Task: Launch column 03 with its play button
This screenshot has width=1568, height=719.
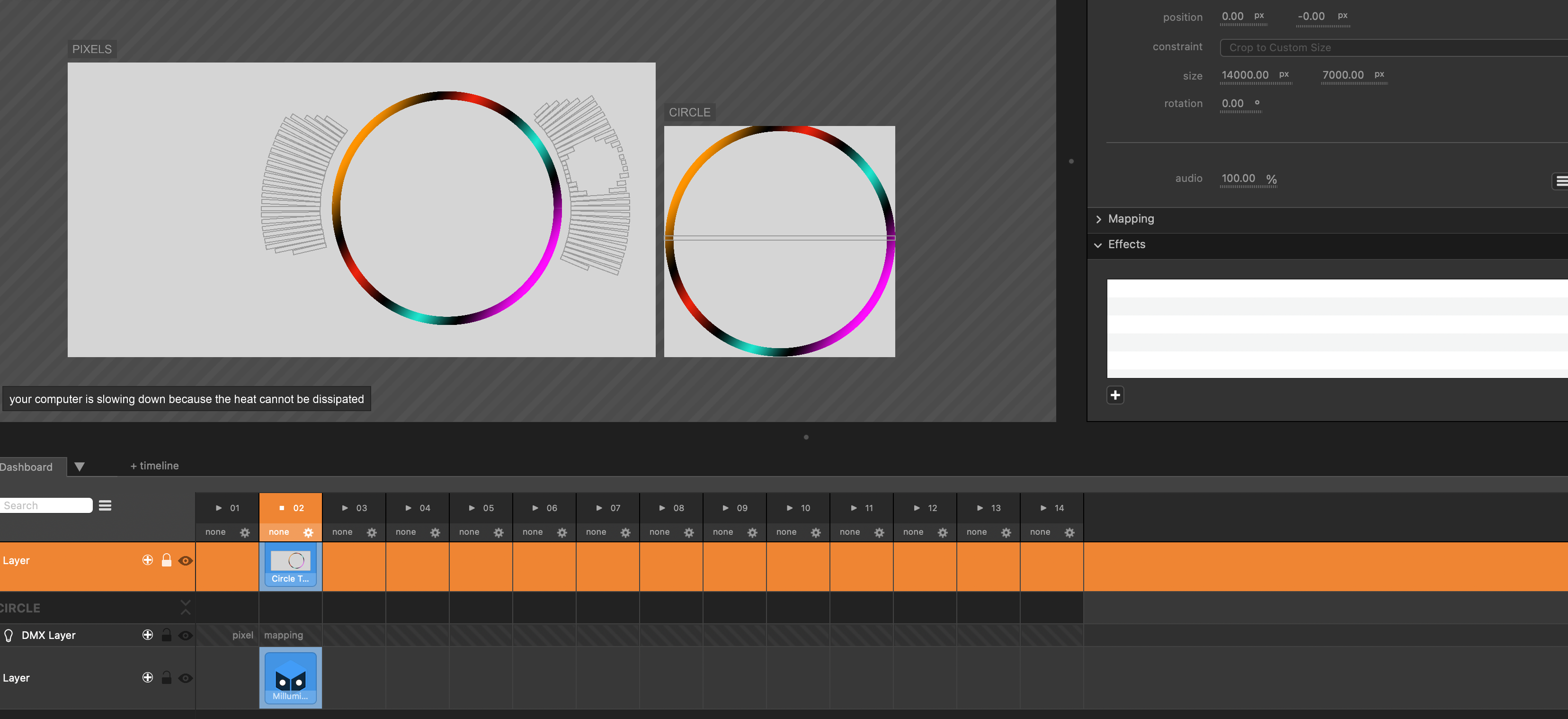Action: [x=345, y=508]
